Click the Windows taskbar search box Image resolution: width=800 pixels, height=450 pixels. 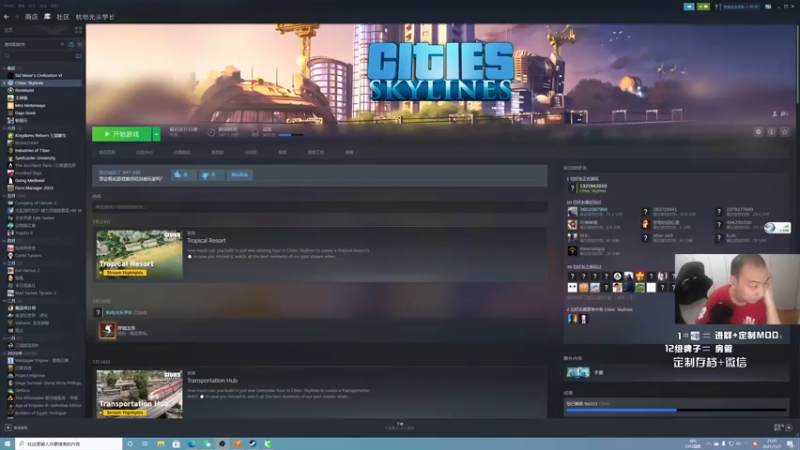pyautogui.click(x=69, y=444)
